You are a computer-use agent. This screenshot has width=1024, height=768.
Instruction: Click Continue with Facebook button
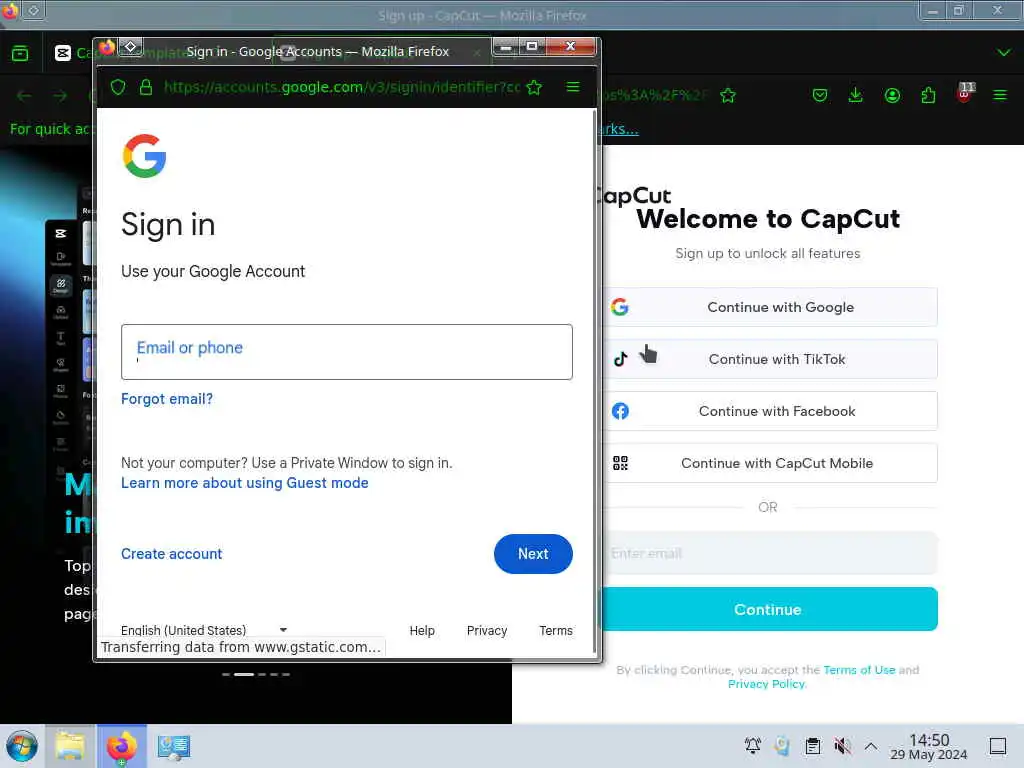tap(768, 411)
